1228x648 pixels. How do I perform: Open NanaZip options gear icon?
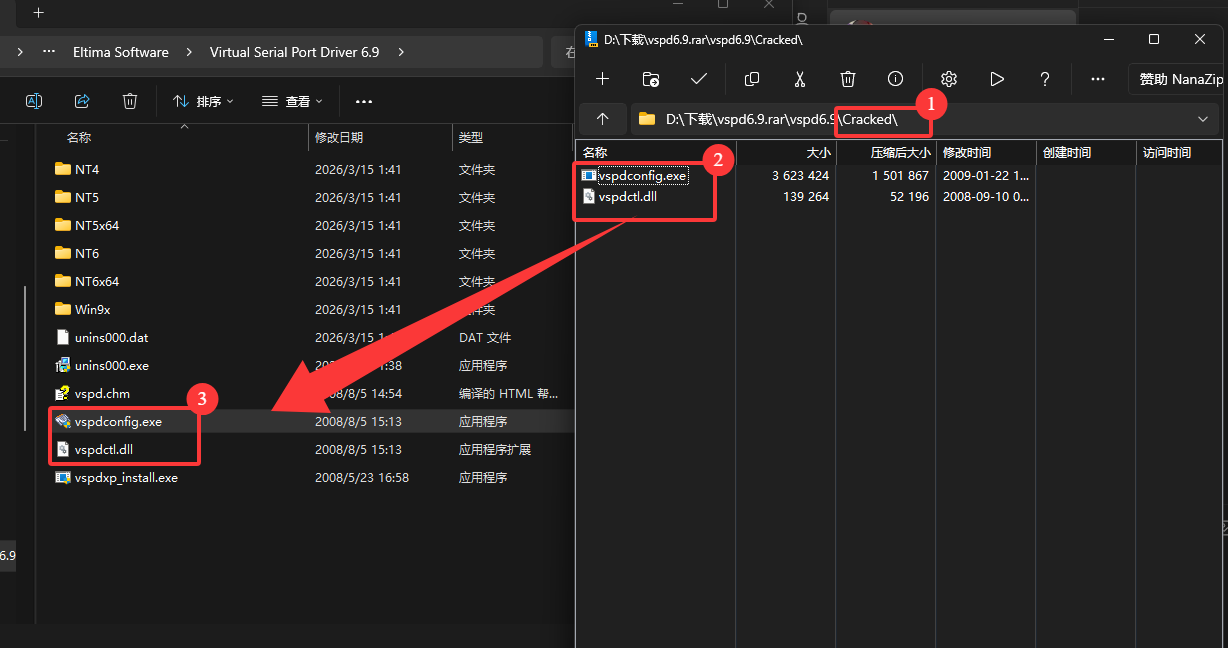pos(949,79)
